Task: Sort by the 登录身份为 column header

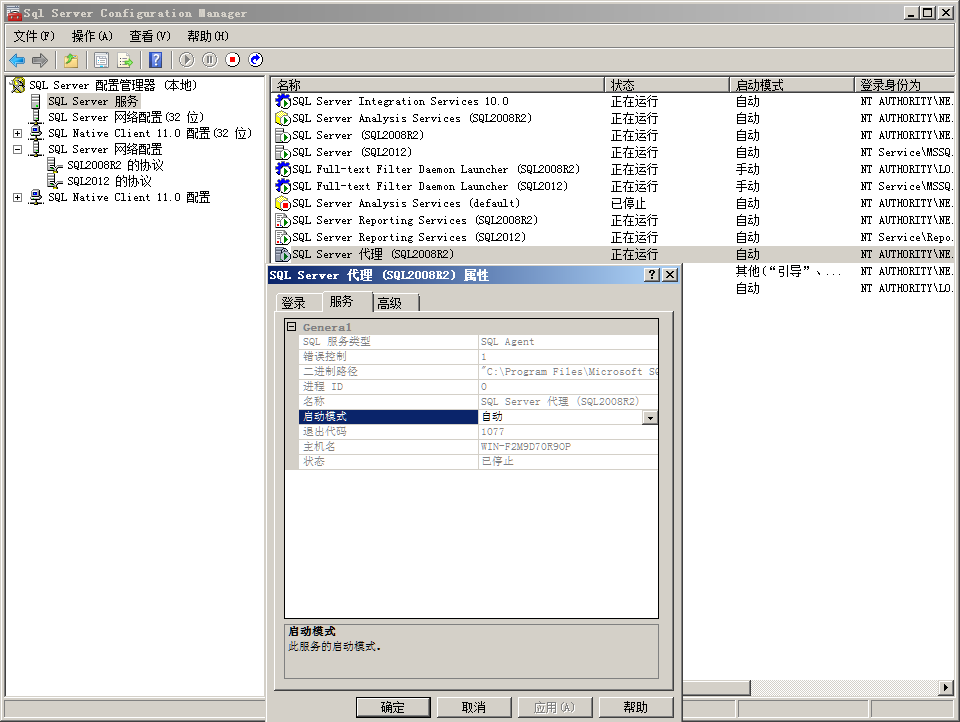Action: [904, 85]
